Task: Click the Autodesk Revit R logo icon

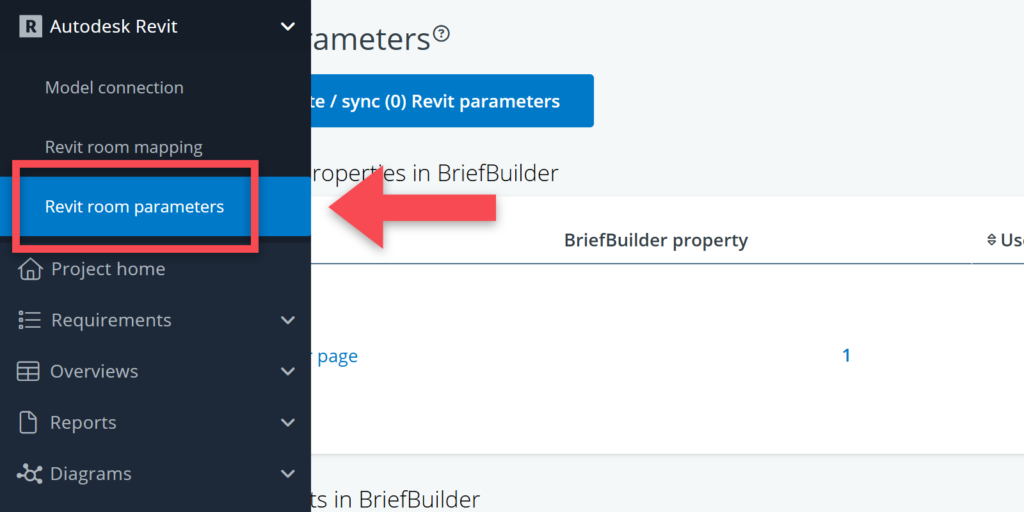Action: coord(30,27)
